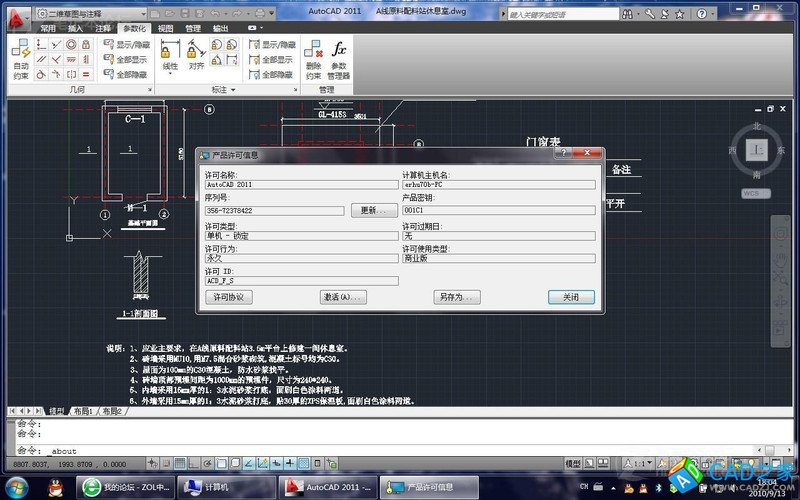
Task: Click the binoculars search icon
Action: click(x=627, y=14)
